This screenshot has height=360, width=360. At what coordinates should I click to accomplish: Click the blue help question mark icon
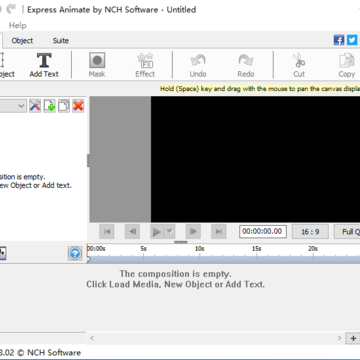tap(75, 254)
